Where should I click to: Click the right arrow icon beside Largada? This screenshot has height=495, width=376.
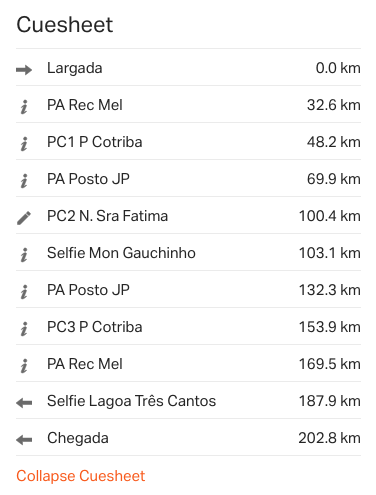(x=24, y=70)
